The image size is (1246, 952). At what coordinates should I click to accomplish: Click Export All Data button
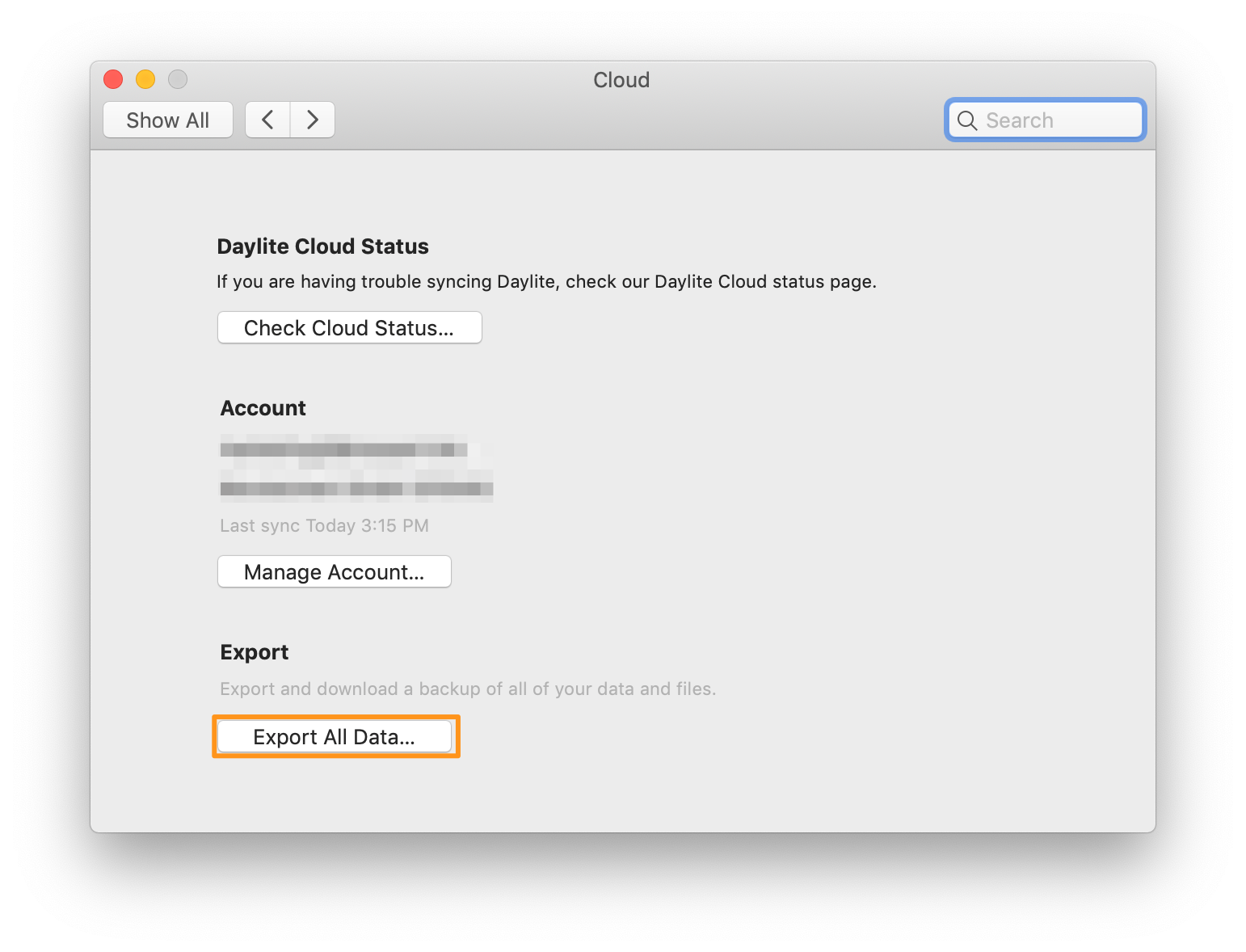(x=335, y=737)
